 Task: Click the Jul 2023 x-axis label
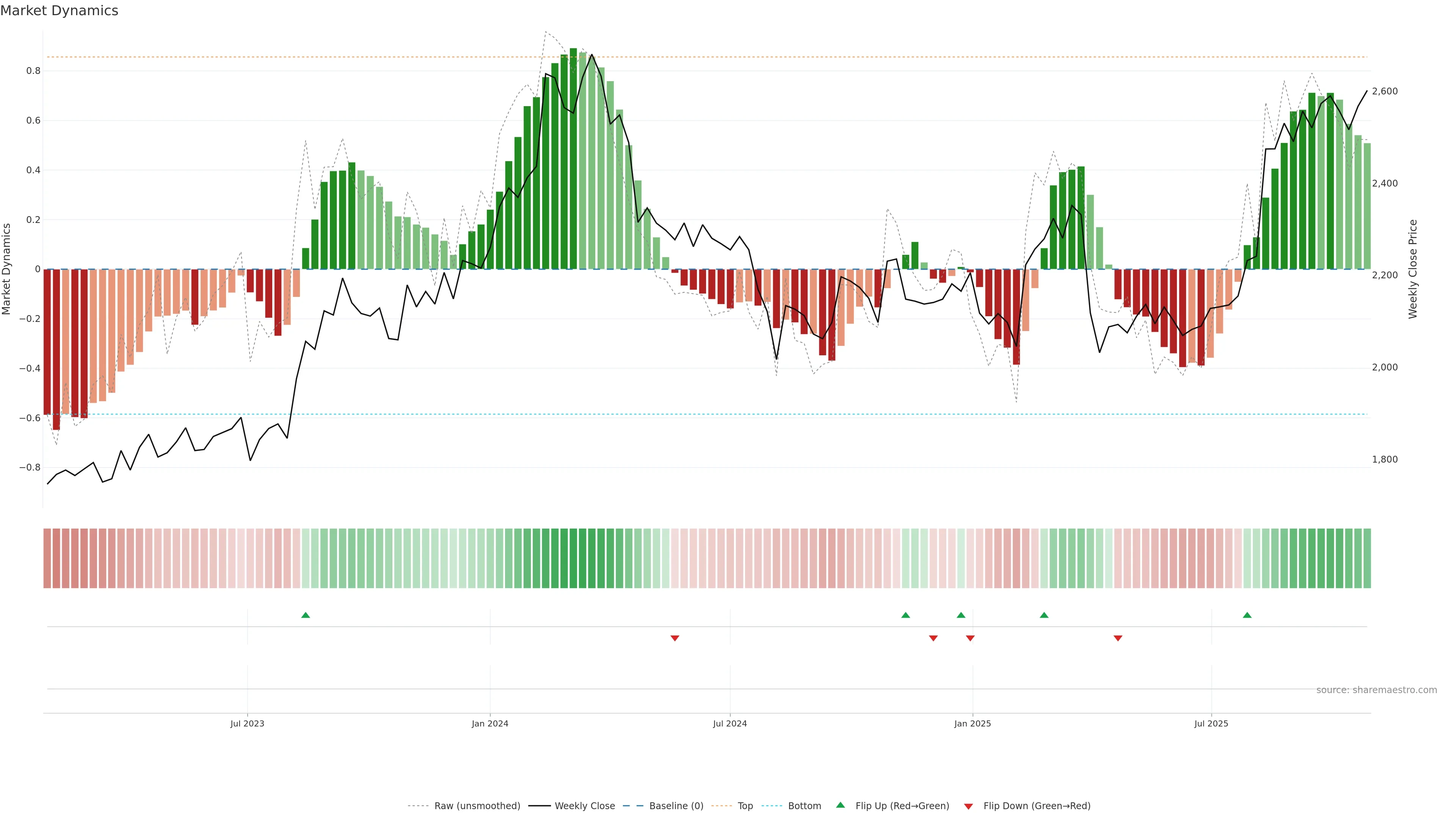(x=247, y=723)
